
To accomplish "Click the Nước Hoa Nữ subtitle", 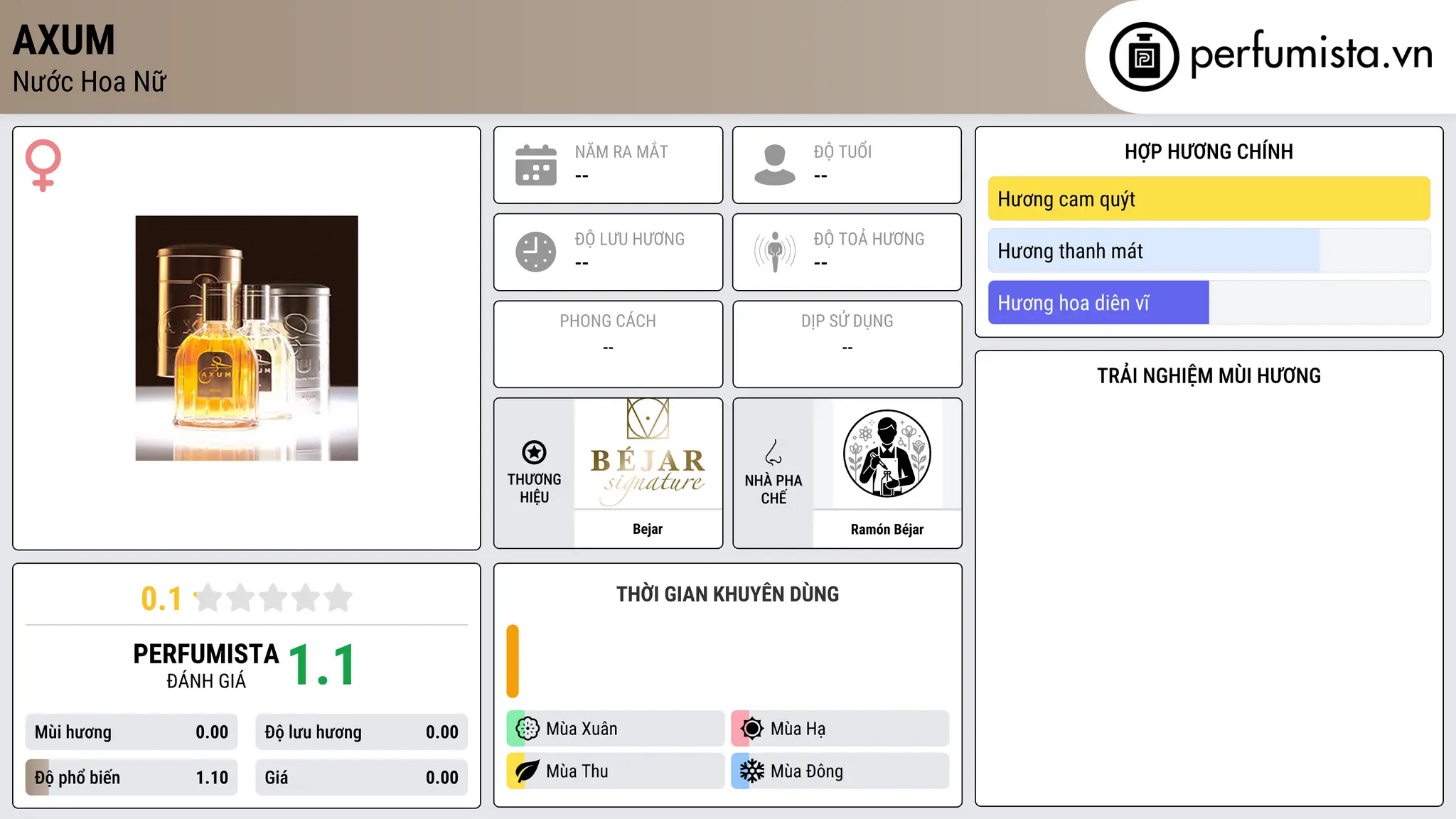I will click(90, 82).
